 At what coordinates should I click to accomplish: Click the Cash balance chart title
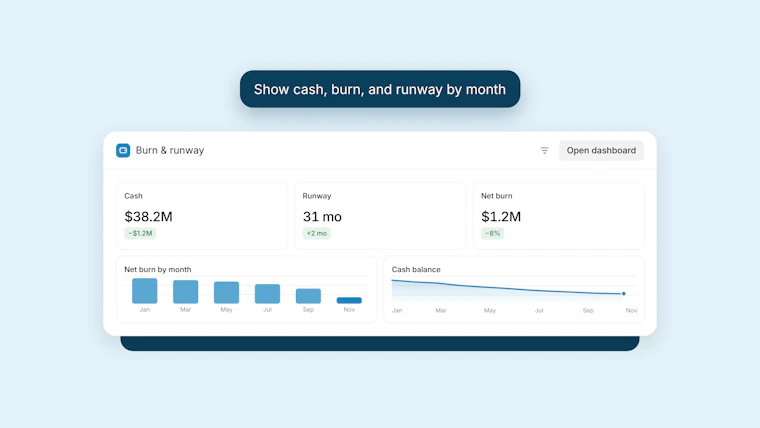(x=416, y=269)
